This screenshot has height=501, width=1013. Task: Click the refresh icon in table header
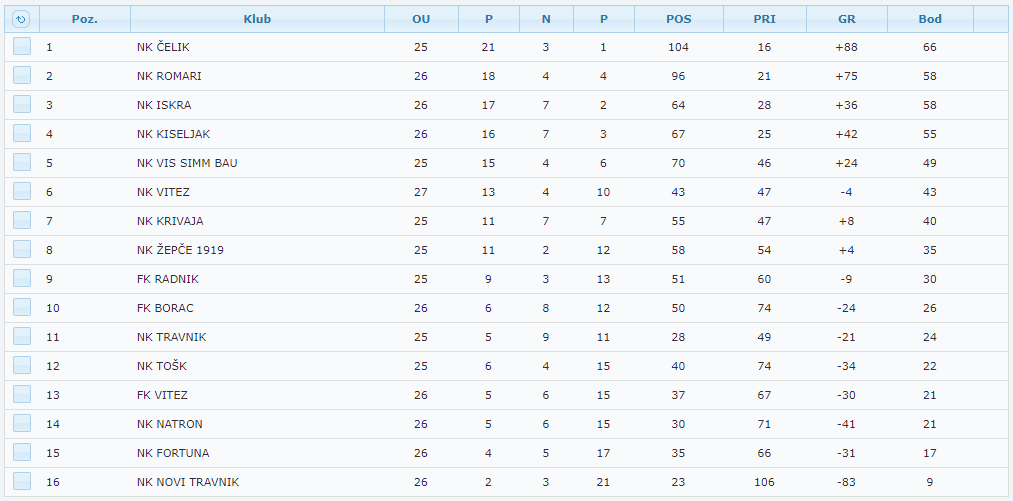[x=21, y=19]
